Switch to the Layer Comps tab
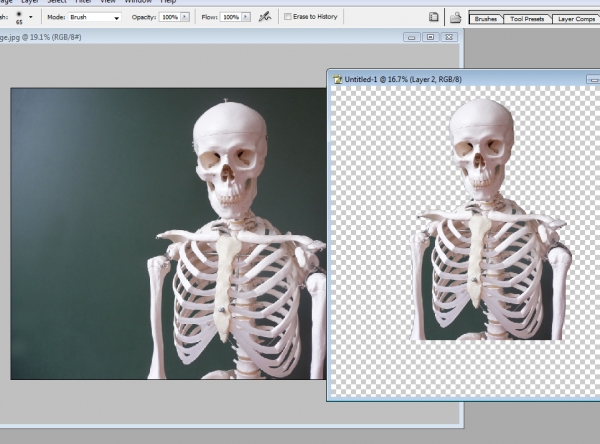Viewport: 600px width, 444px height. (576, 19)
